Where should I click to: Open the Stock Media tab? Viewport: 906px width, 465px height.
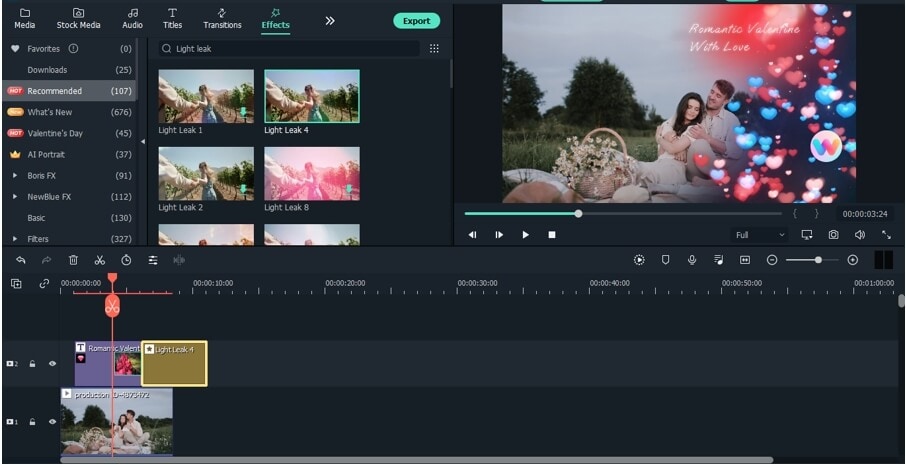point(78,18)
